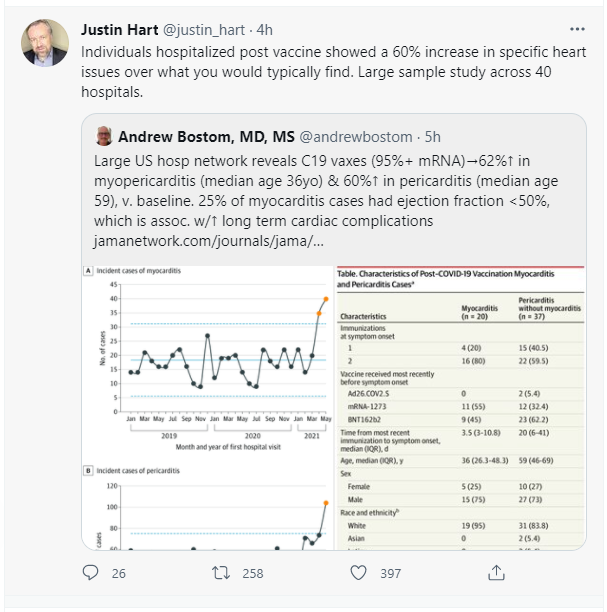Open the 5h quoted tweet timestamp
This screenshot has width=607, height=612.
(x=433, y=137)
